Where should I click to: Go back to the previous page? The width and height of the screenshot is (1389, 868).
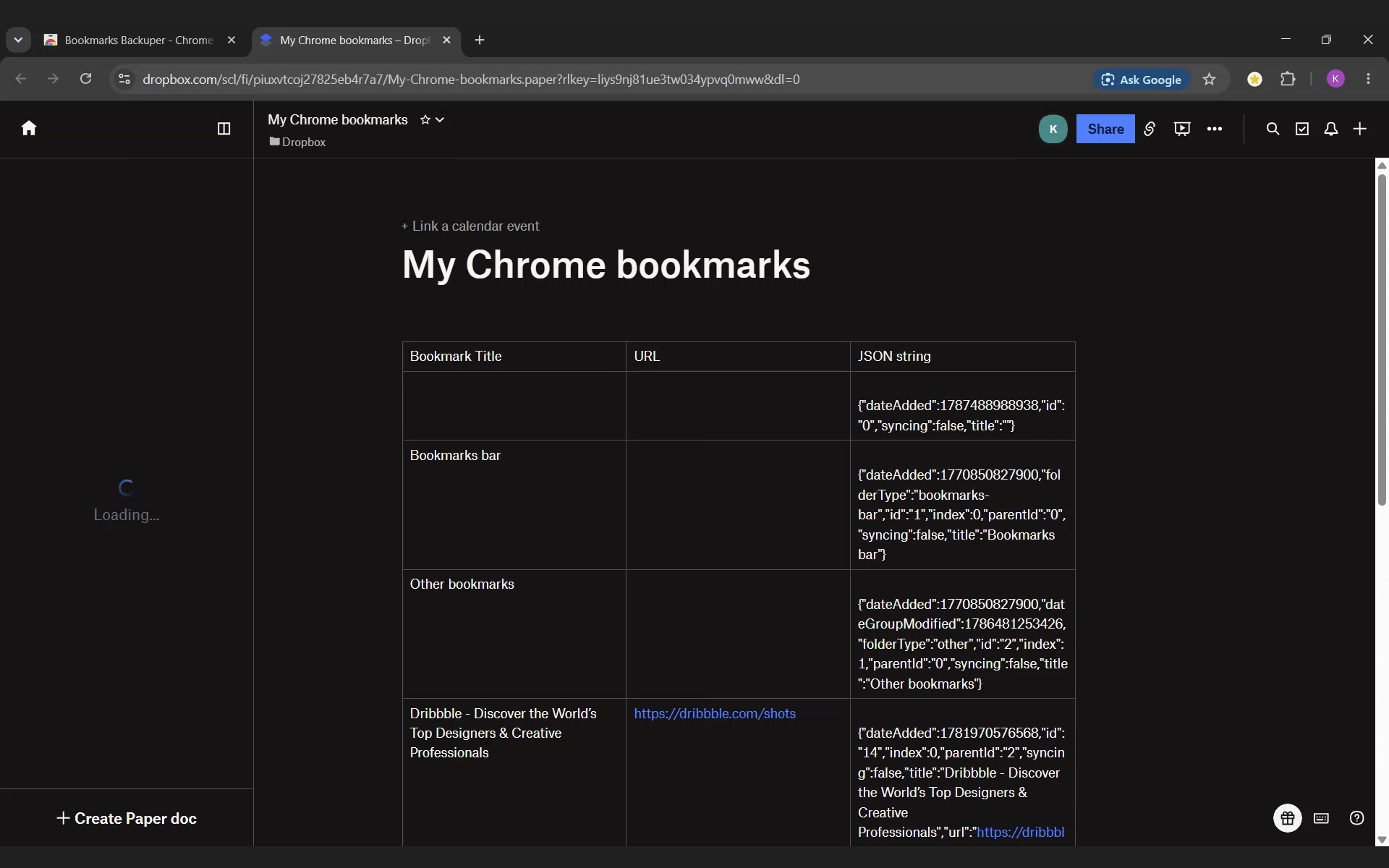pyautogui.click(x=21, y=79)
